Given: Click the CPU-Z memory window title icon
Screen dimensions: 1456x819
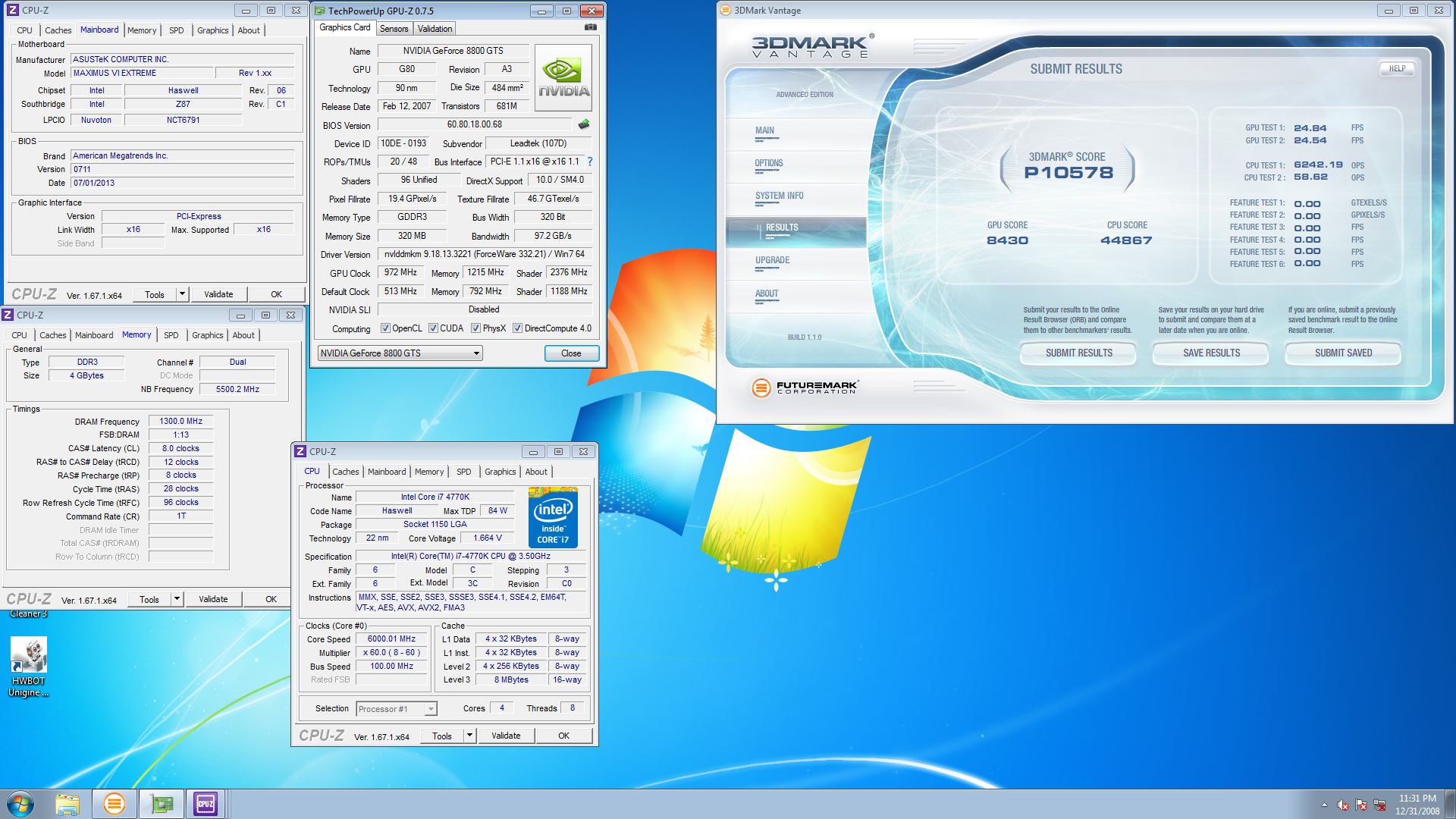Looking at the screenshot, I should coord(8,315).
